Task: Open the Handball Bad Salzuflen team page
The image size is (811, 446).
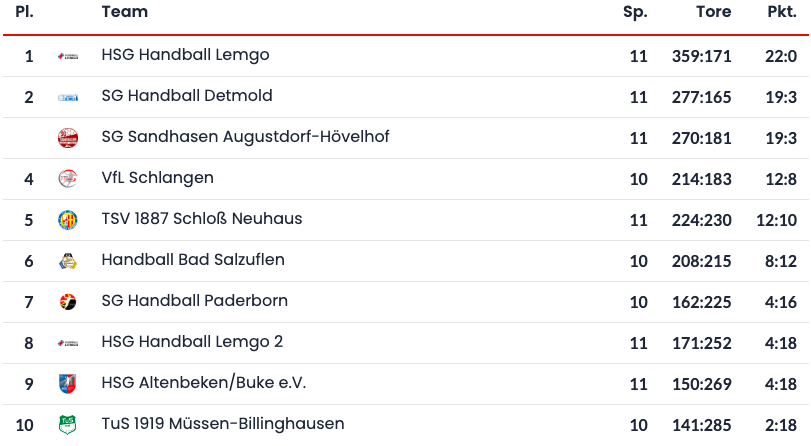Action: (x=193, y=260)
